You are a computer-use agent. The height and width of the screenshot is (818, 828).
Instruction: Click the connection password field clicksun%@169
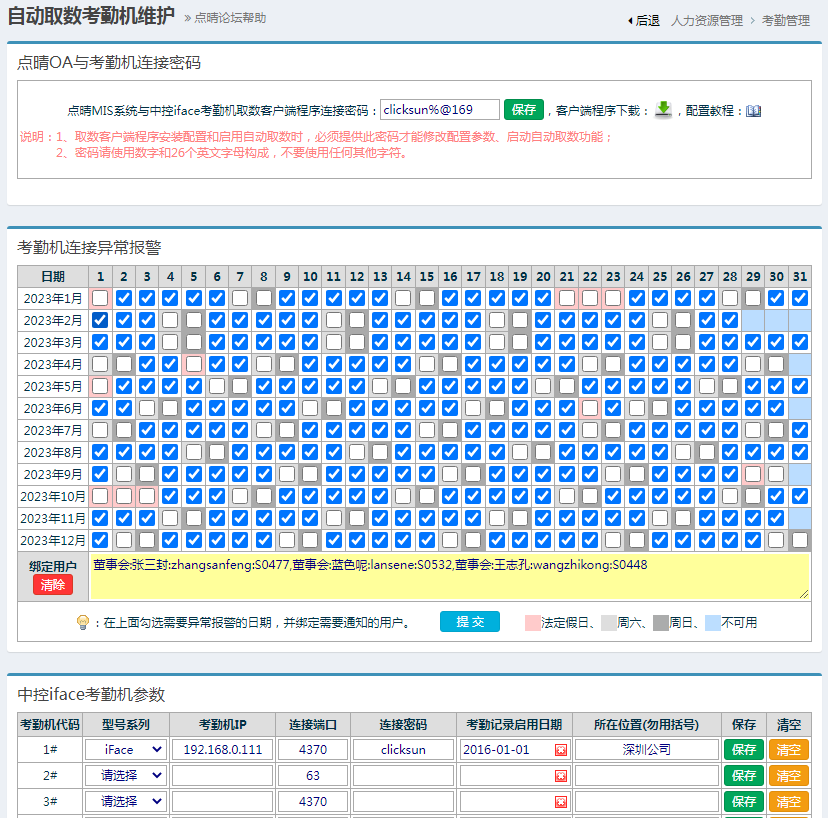click(x=439, y=109)
